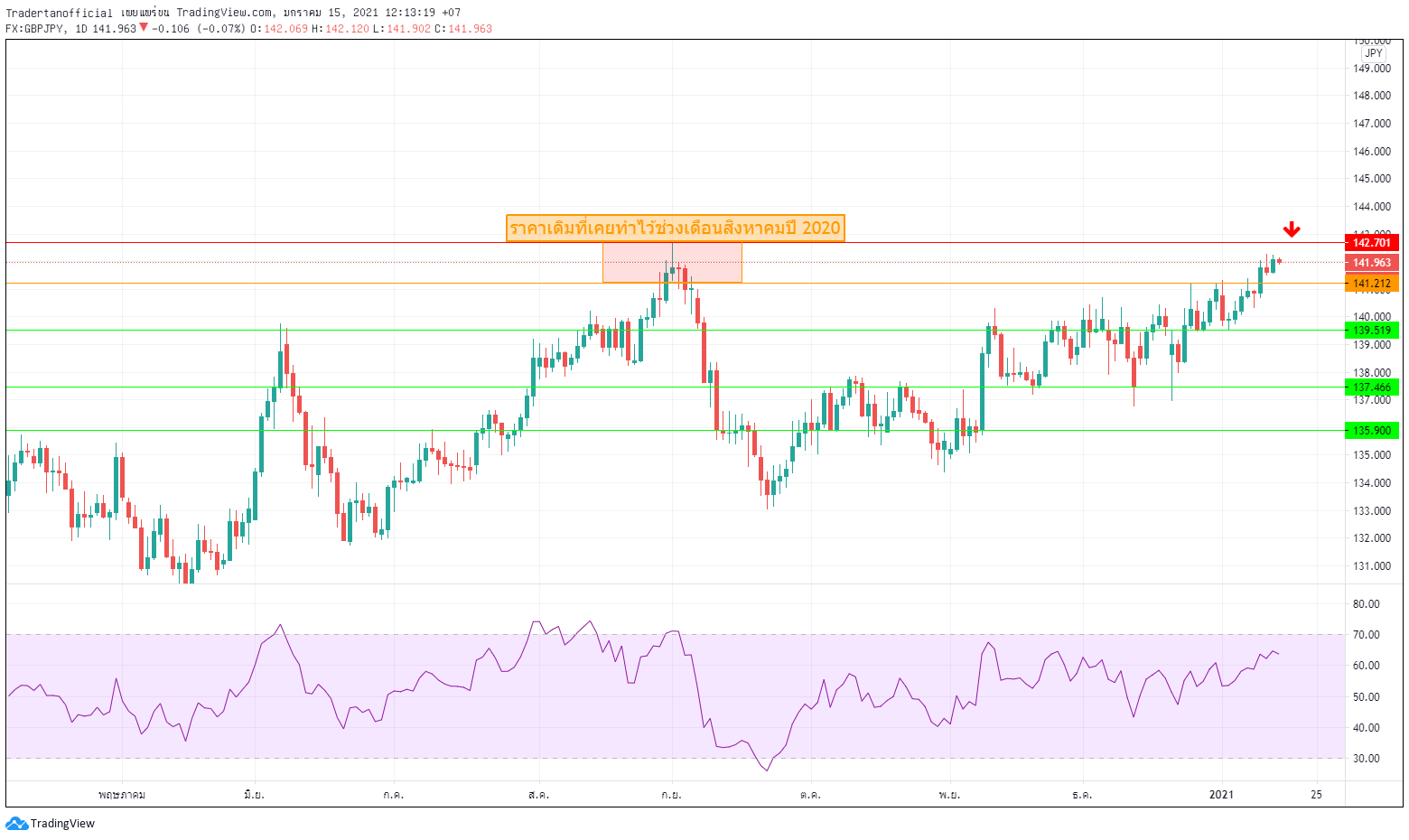Click the 144.000 price scale value

click(x=1371, y=207)
